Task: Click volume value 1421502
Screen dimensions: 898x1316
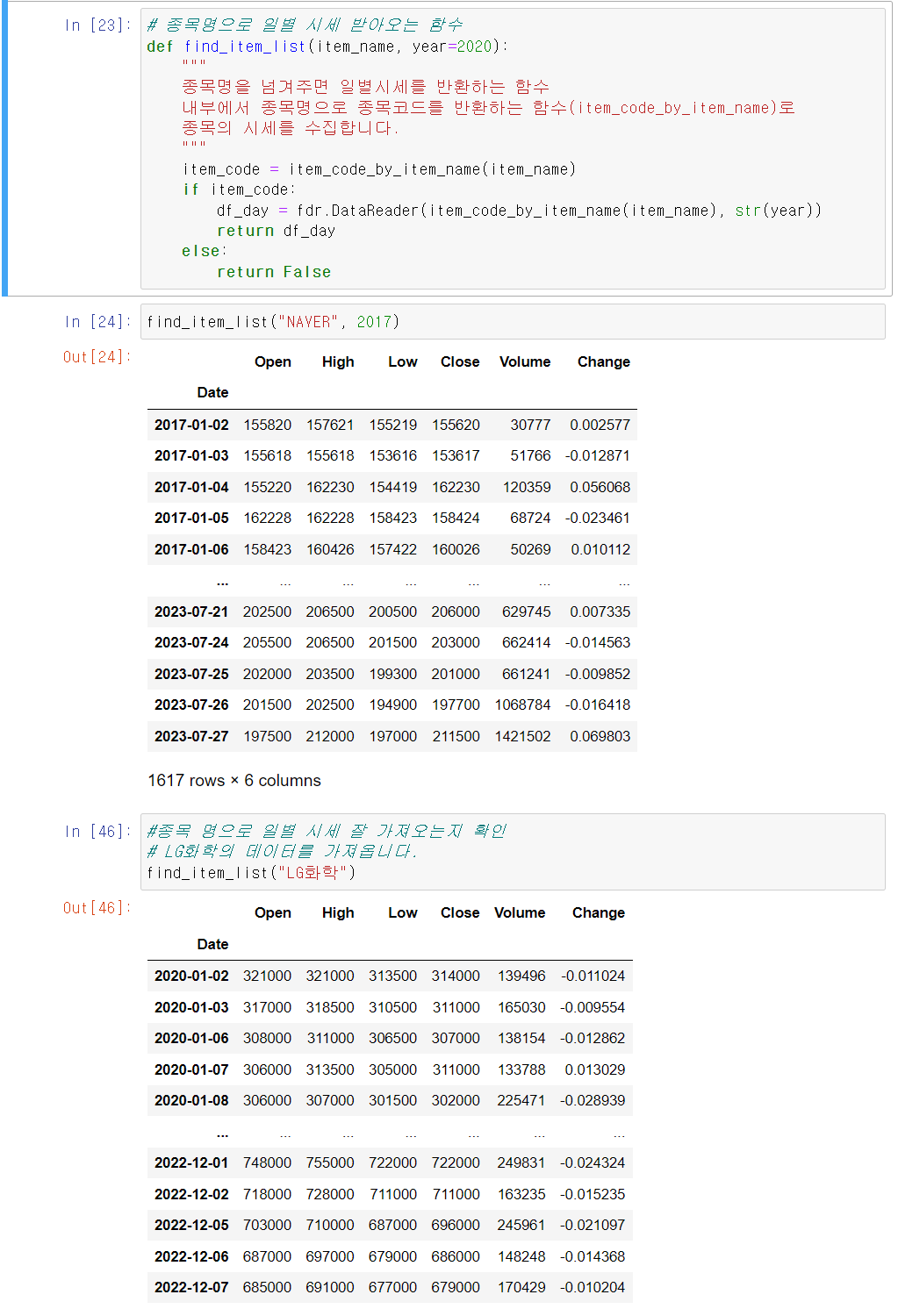Action: point(522,736)
